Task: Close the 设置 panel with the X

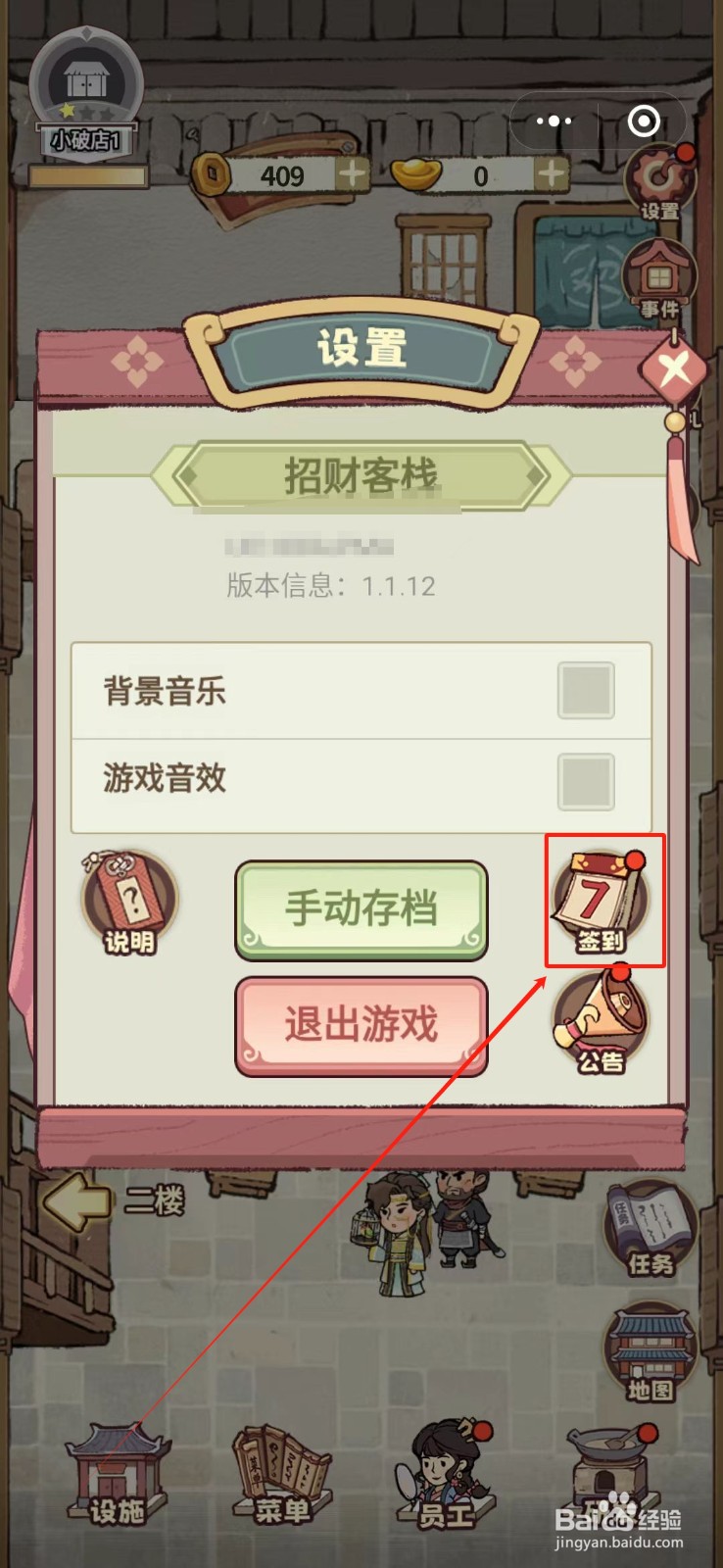Action: [x=674, y=370]
